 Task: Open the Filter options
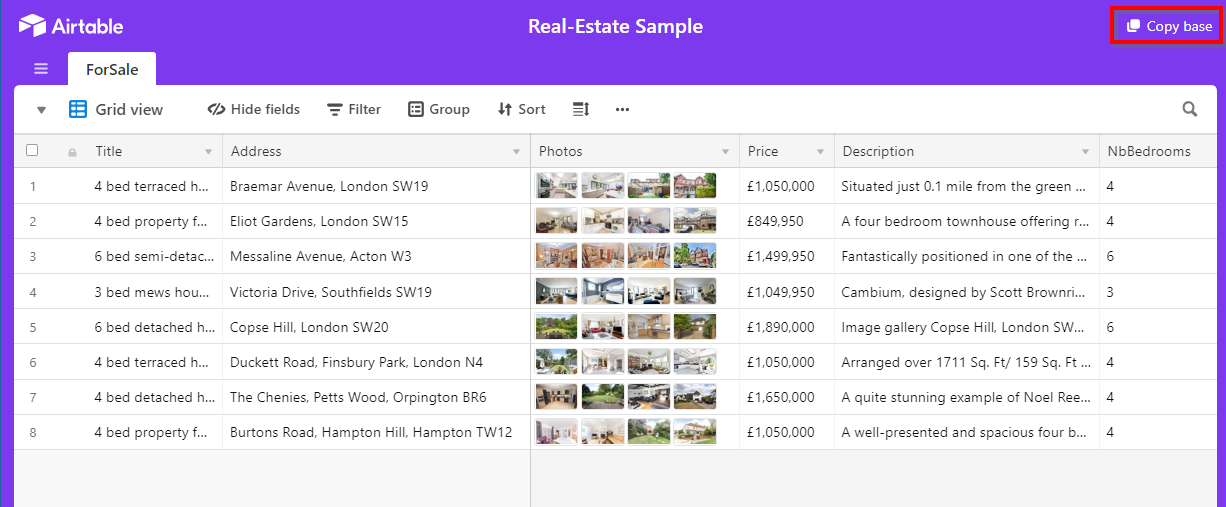tap(354, 109)
